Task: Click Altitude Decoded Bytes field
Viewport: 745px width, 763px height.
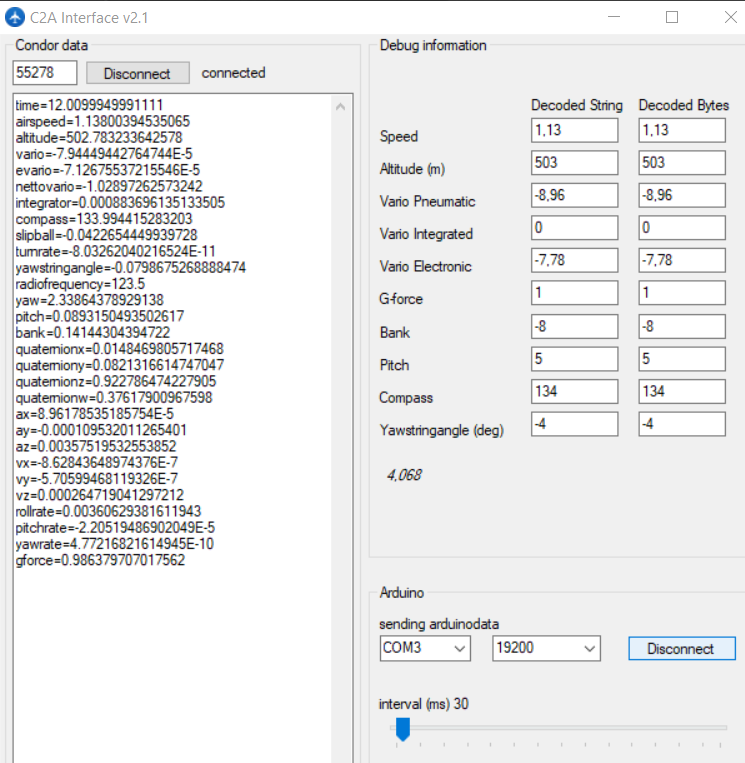Action: pyautogui.click(x=682, y=163)
